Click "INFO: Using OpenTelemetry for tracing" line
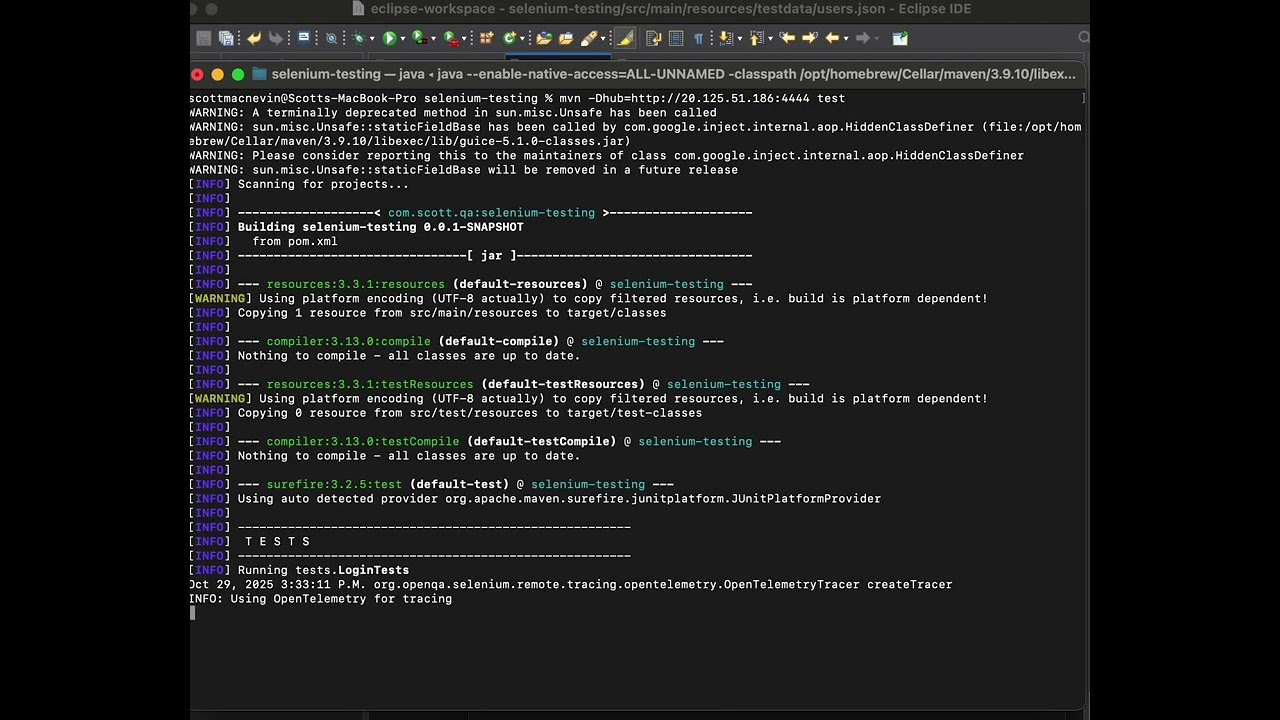The image size is (1280, 720). click(321, 599)
